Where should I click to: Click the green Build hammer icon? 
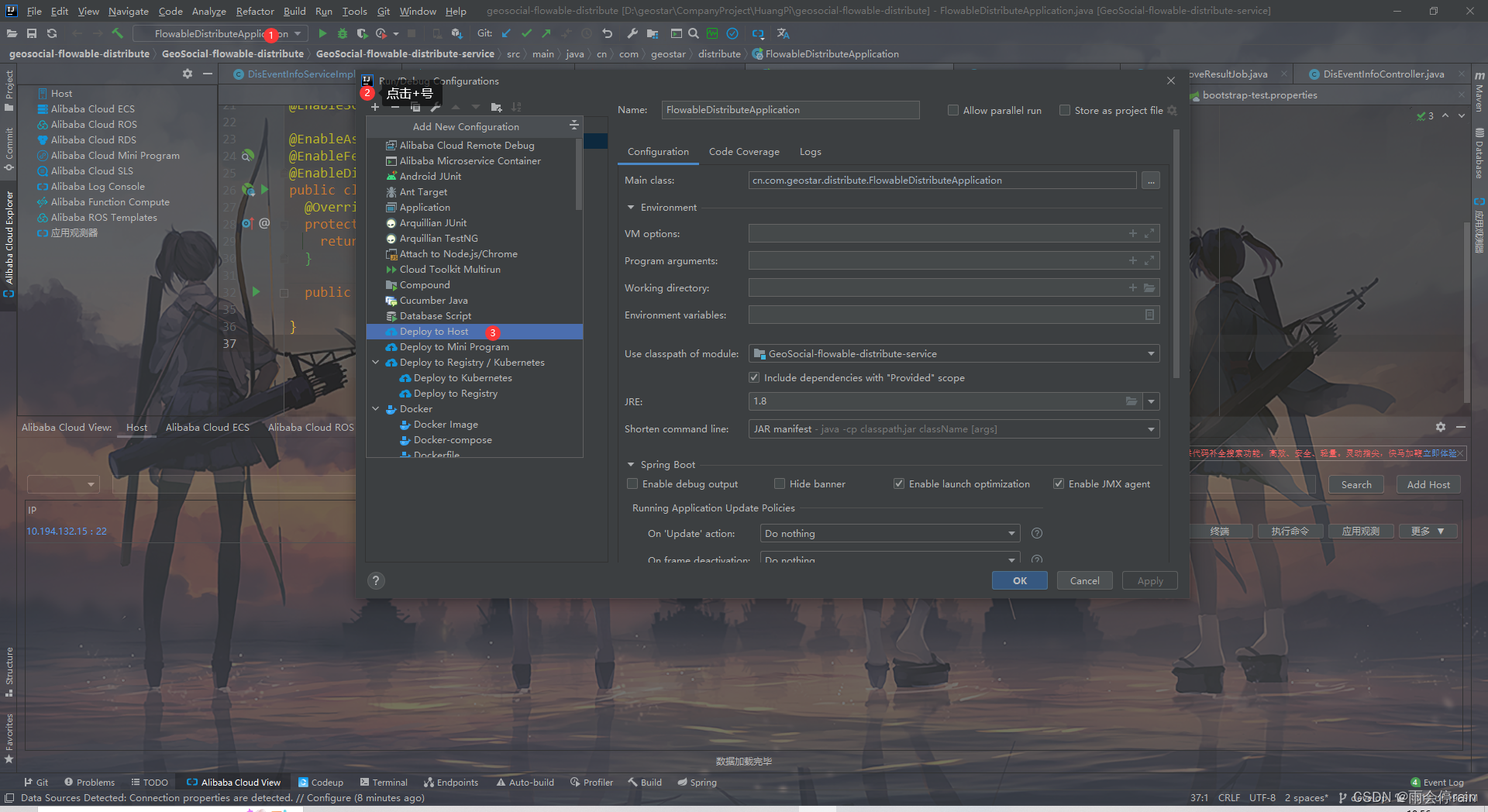click(x=118, y=33)
